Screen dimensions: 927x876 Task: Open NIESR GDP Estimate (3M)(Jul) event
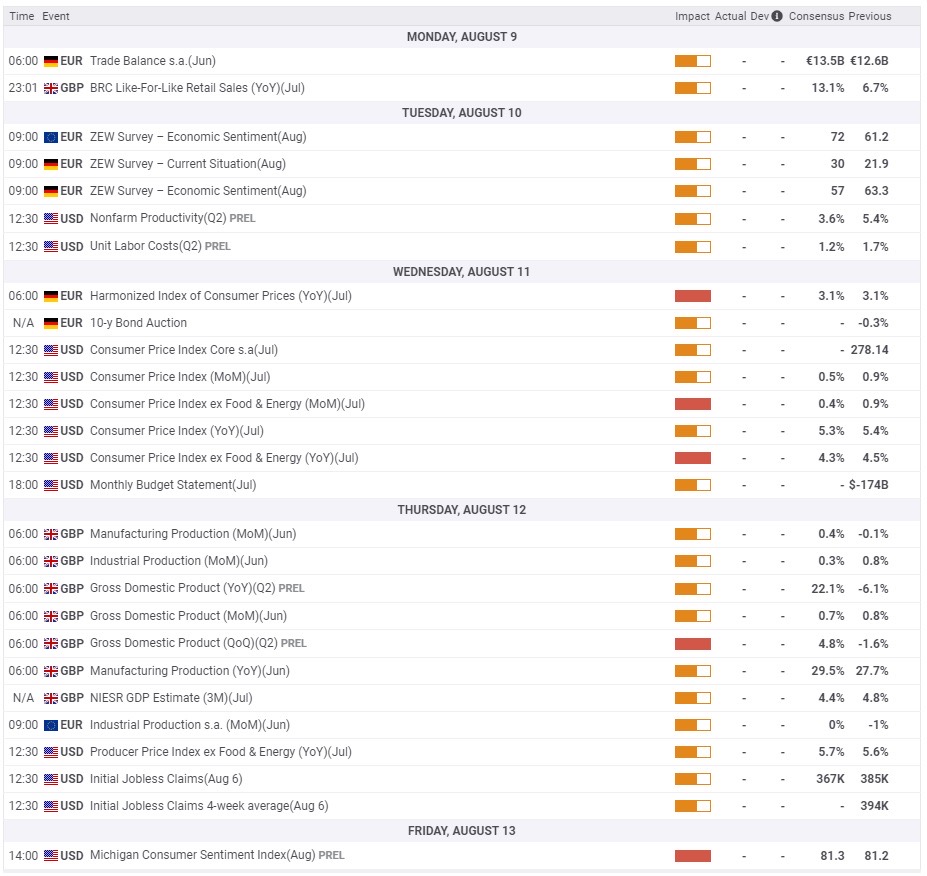pyautogui.click(x=171, y=697)
